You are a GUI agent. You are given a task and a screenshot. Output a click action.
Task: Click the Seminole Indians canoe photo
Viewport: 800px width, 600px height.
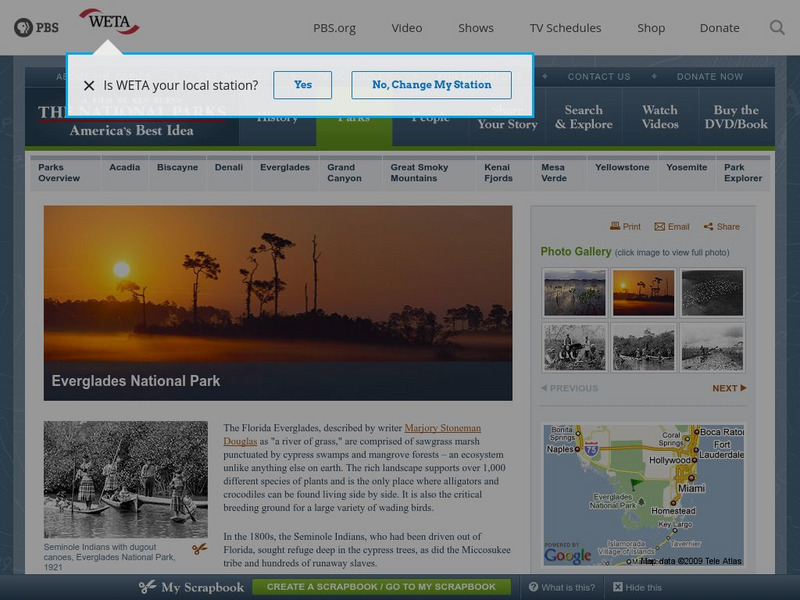[x=126, y=480]
